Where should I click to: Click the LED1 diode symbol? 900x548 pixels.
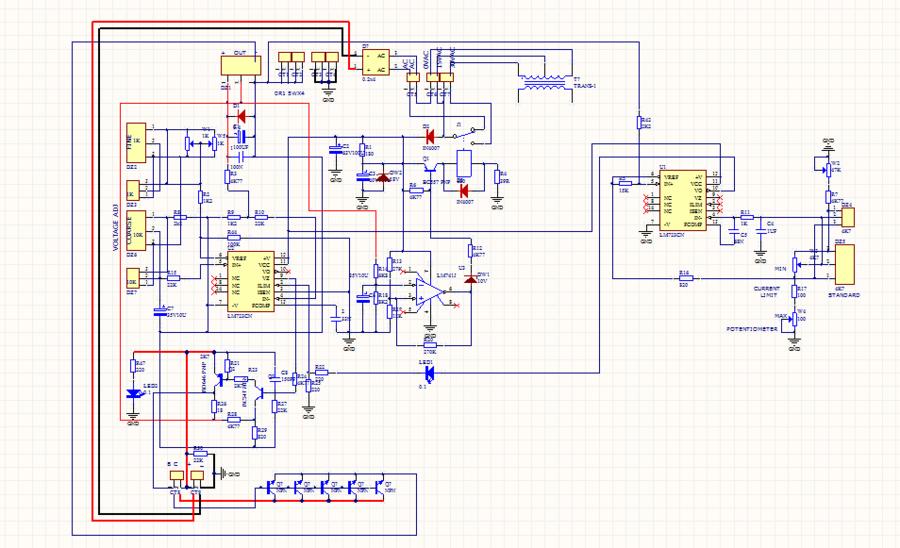(430, 373)
